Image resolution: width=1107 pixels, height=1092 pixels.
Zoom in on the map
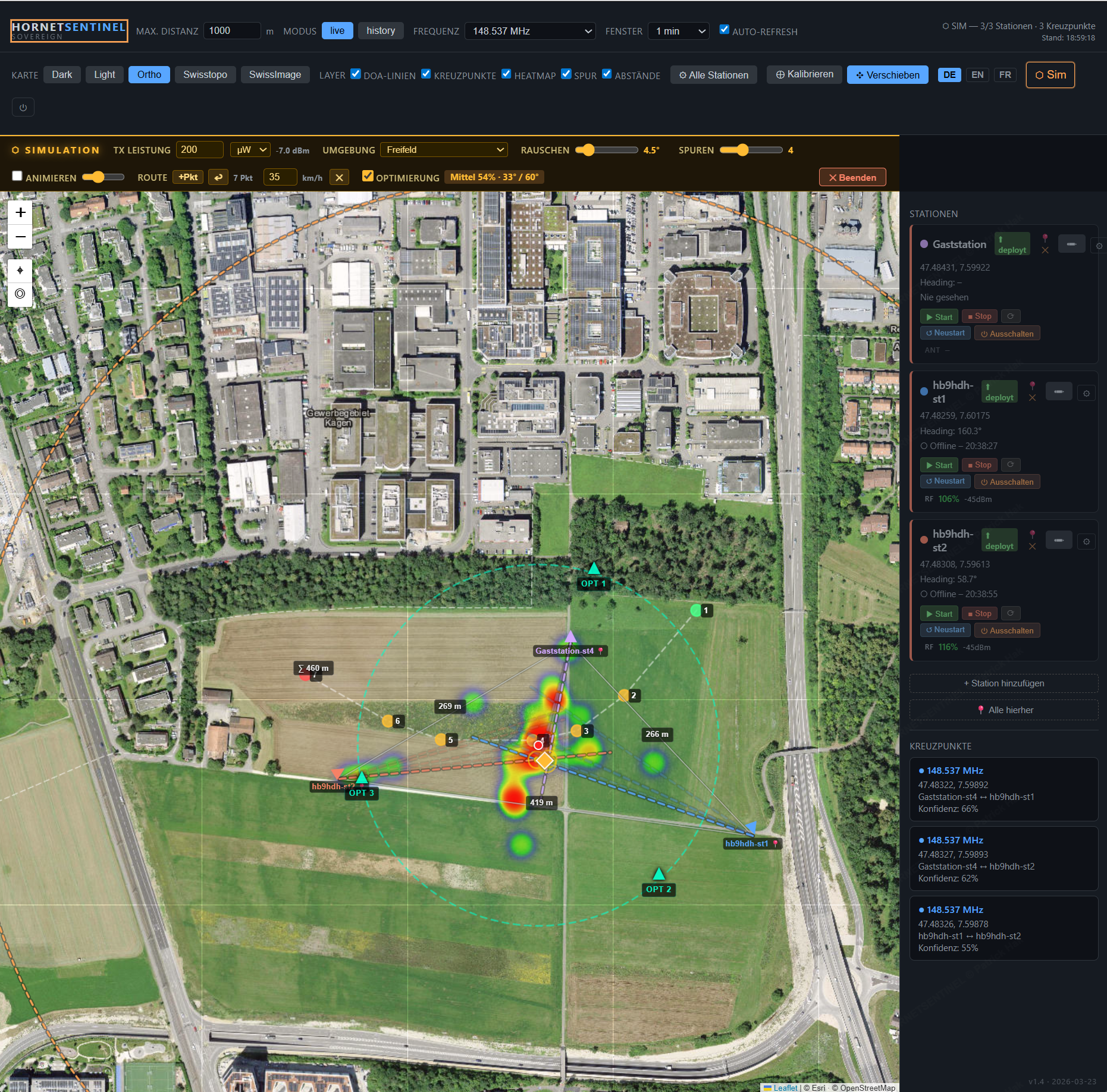click(20, 213)
